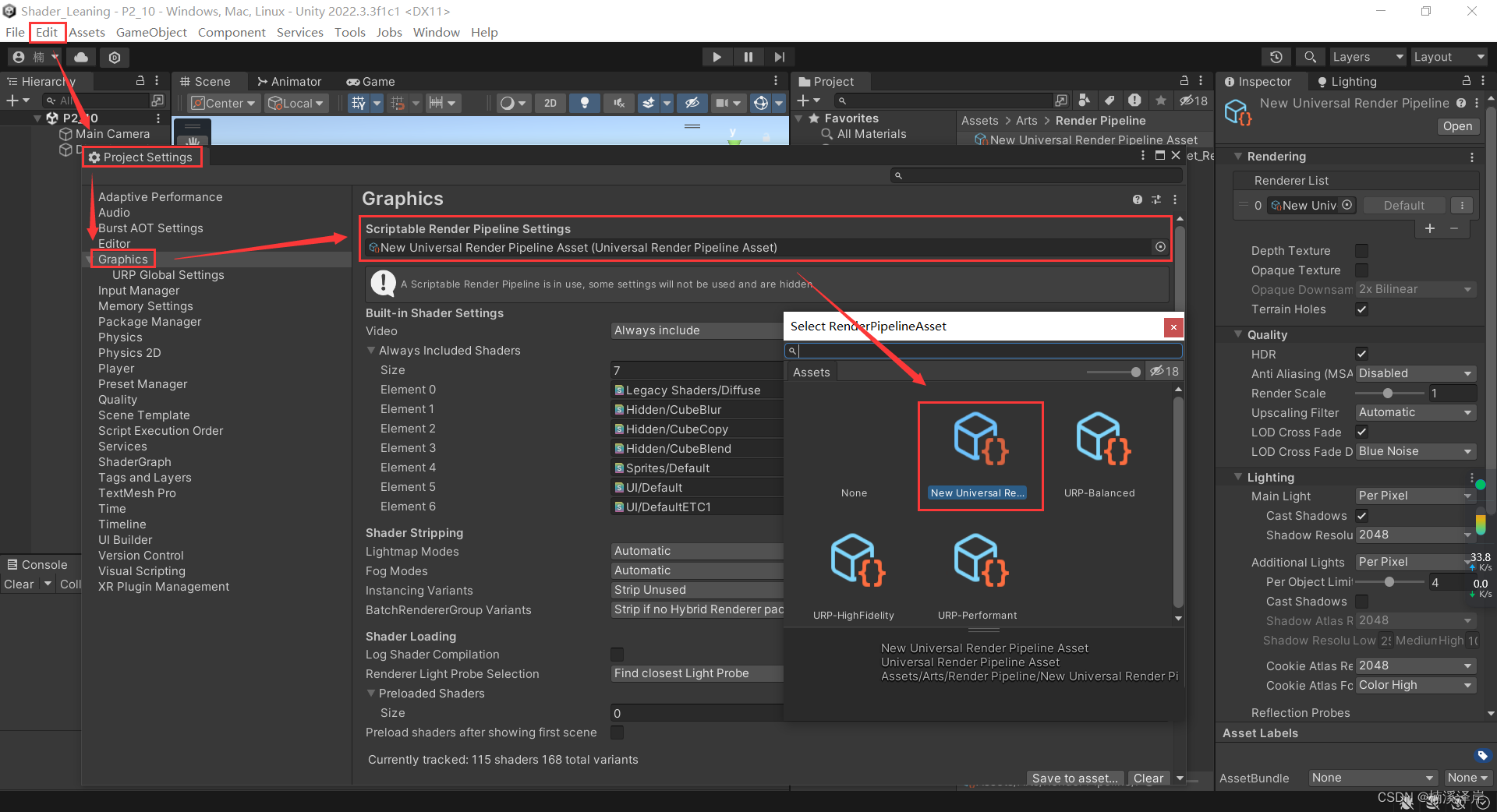Open the Layout dropdown in top toolbar

tap(1449, 57)
